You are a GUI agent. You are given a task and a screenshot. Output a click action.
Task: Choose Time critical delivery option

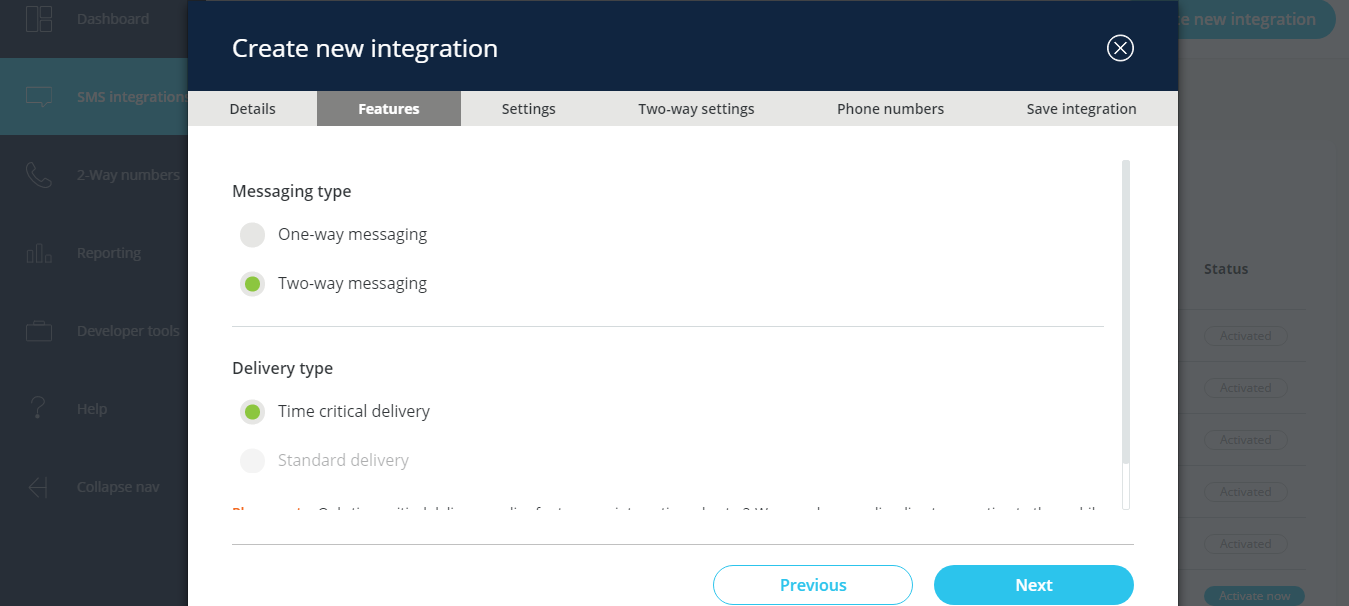click(252, 412)
